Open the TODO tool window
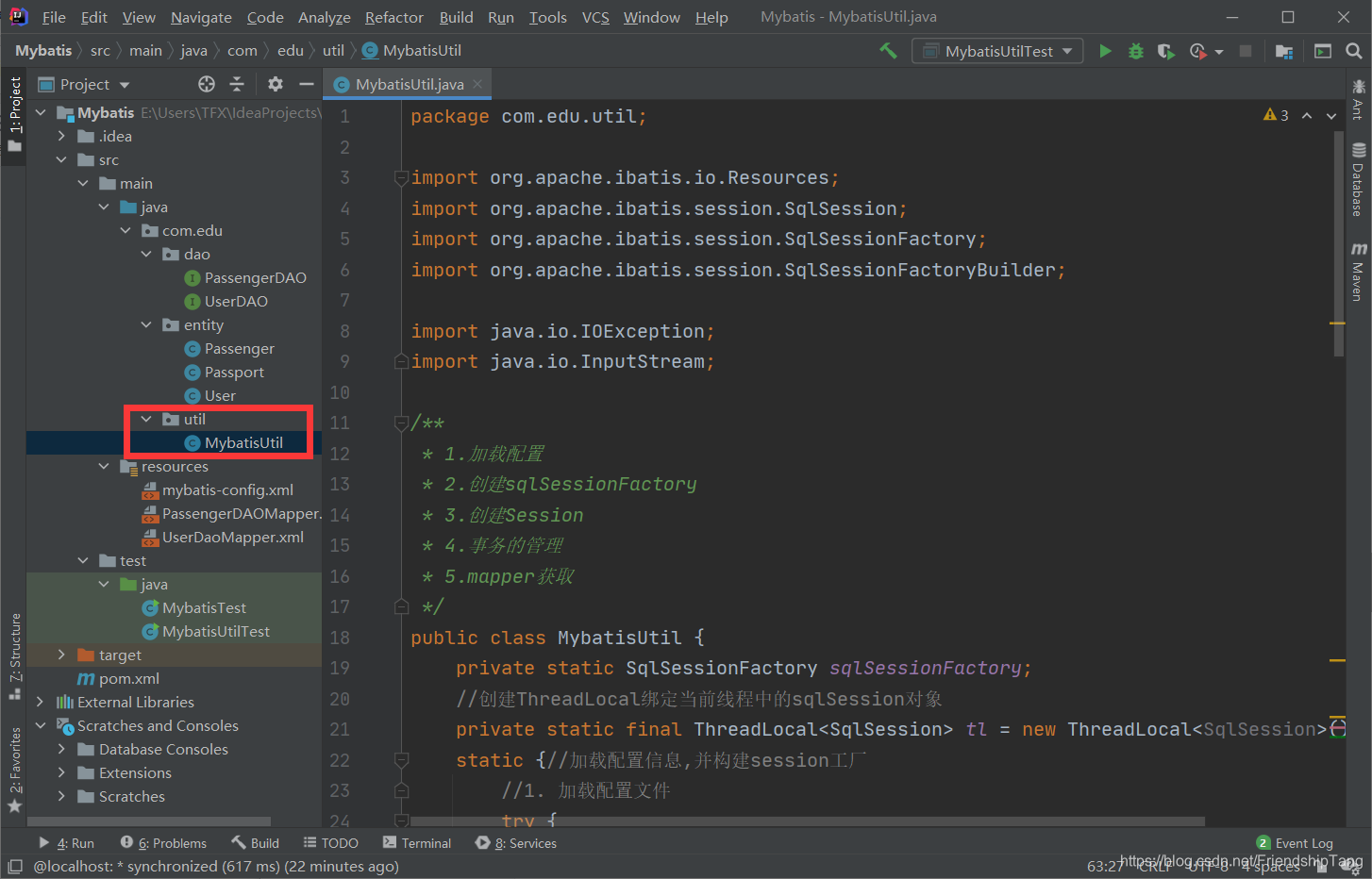 (x=331, y=843)
